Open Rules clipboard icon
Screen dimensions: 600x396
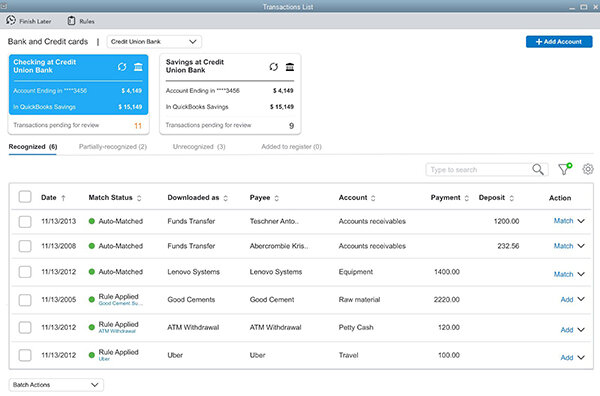(x=71, y=21)
